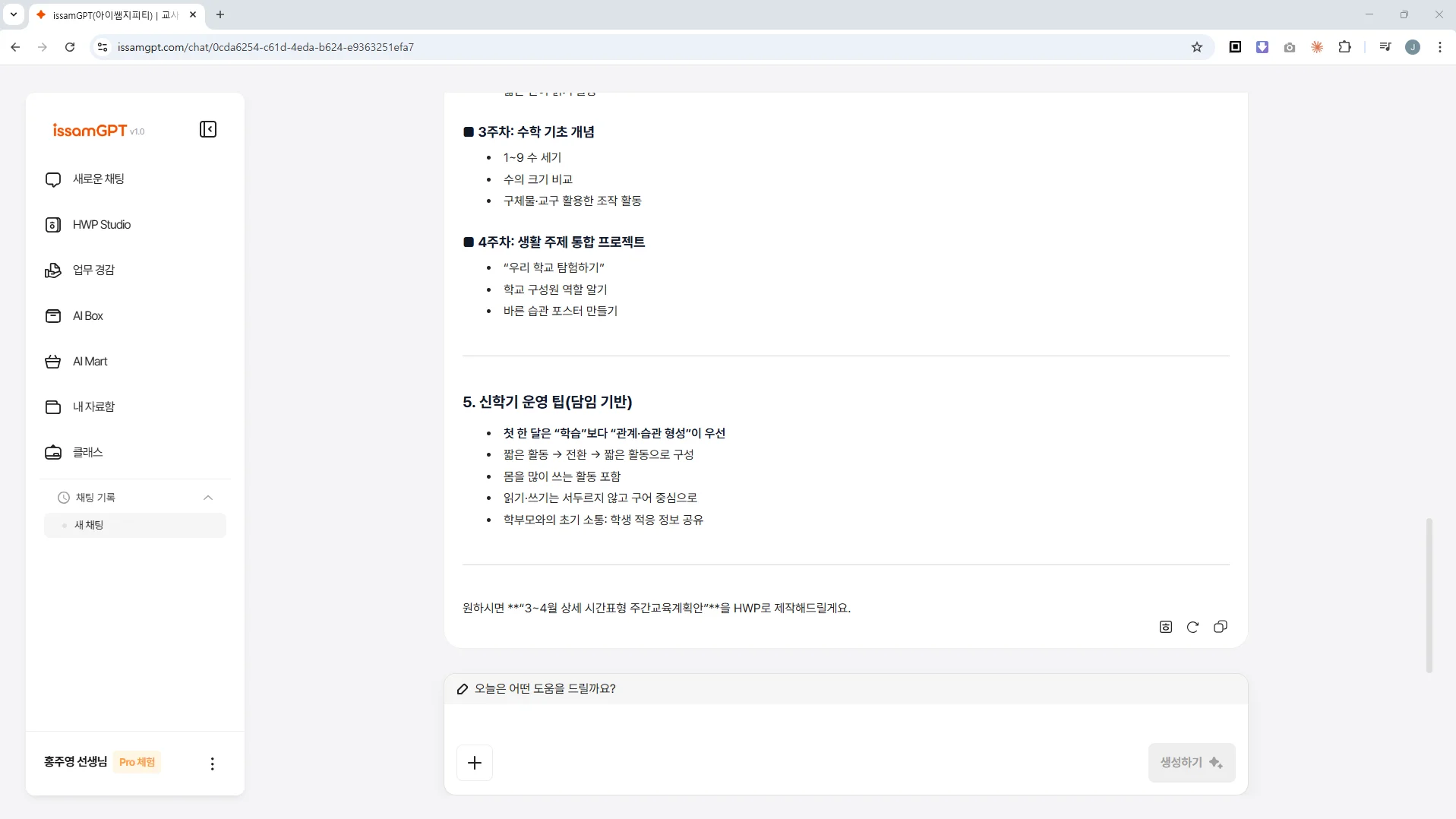Open HWP Studio from the sidebar
Screen dimensions: 1456x819
click(x=101, y=224)
